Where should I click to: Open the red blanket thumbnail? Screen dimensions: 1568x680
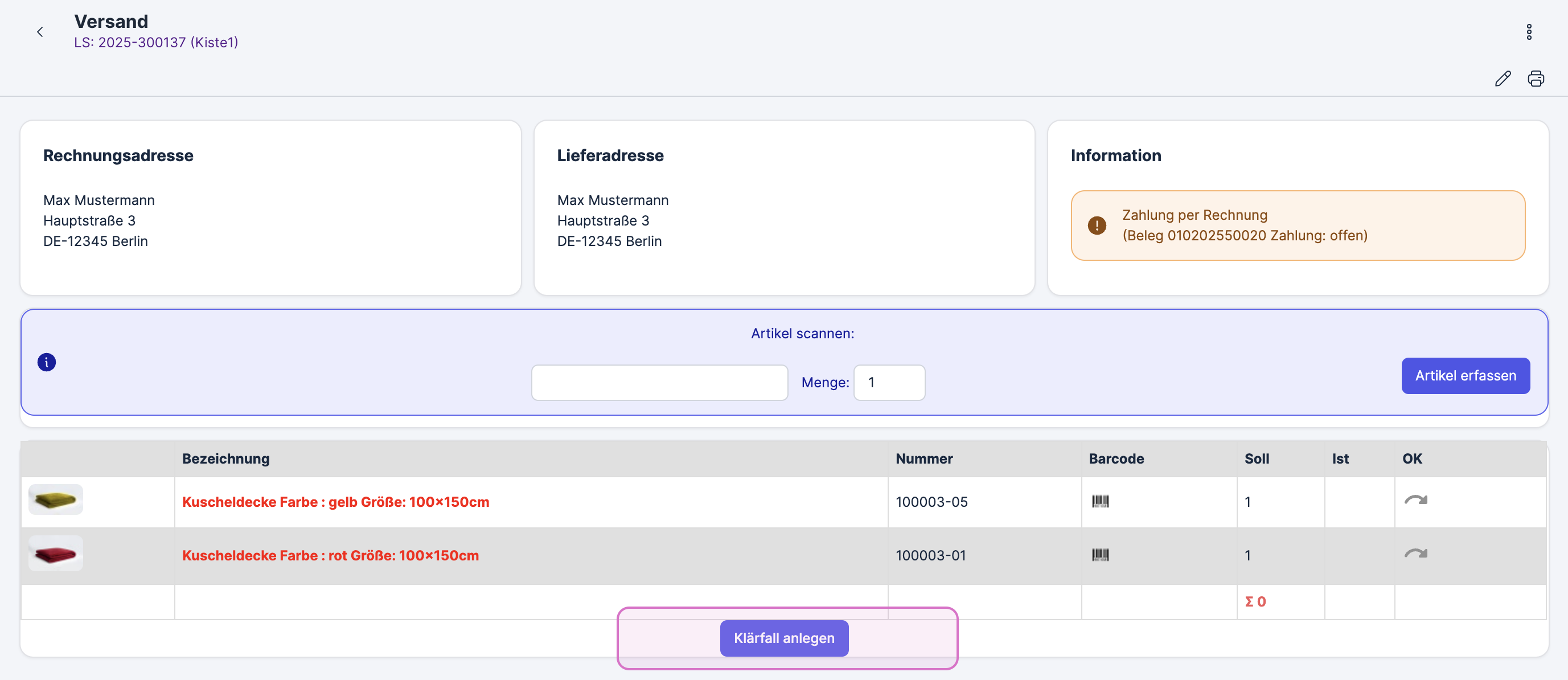pos(55,554)
